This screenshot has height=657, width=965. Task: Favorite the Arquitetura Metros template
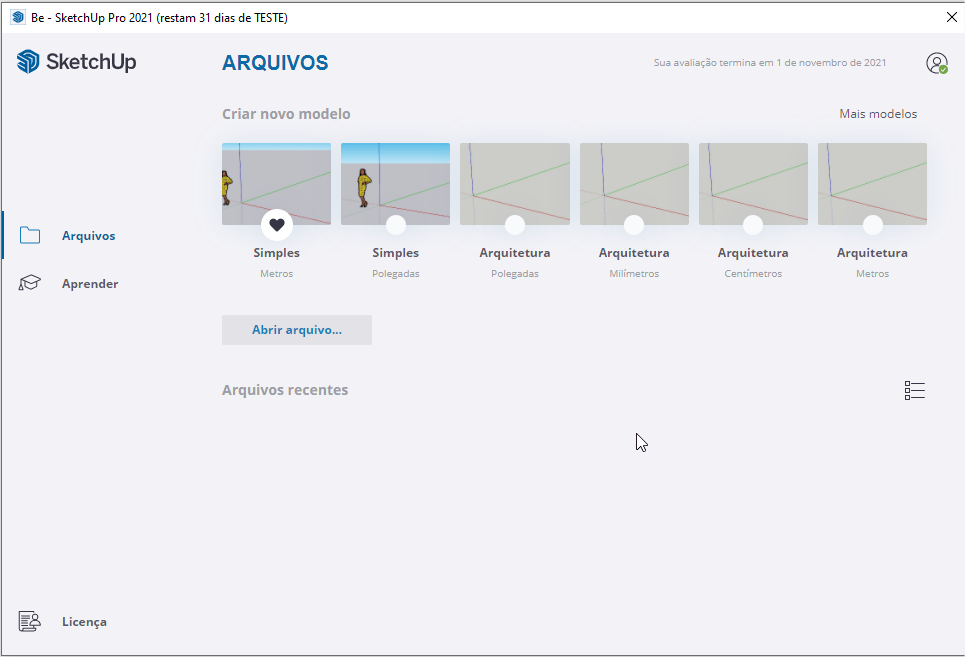point(872,225)
